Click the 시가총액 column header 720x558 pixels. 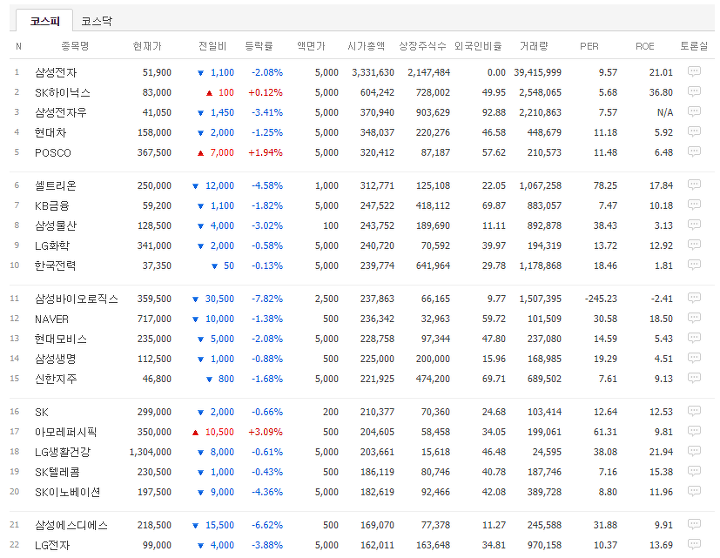[366, 46]
